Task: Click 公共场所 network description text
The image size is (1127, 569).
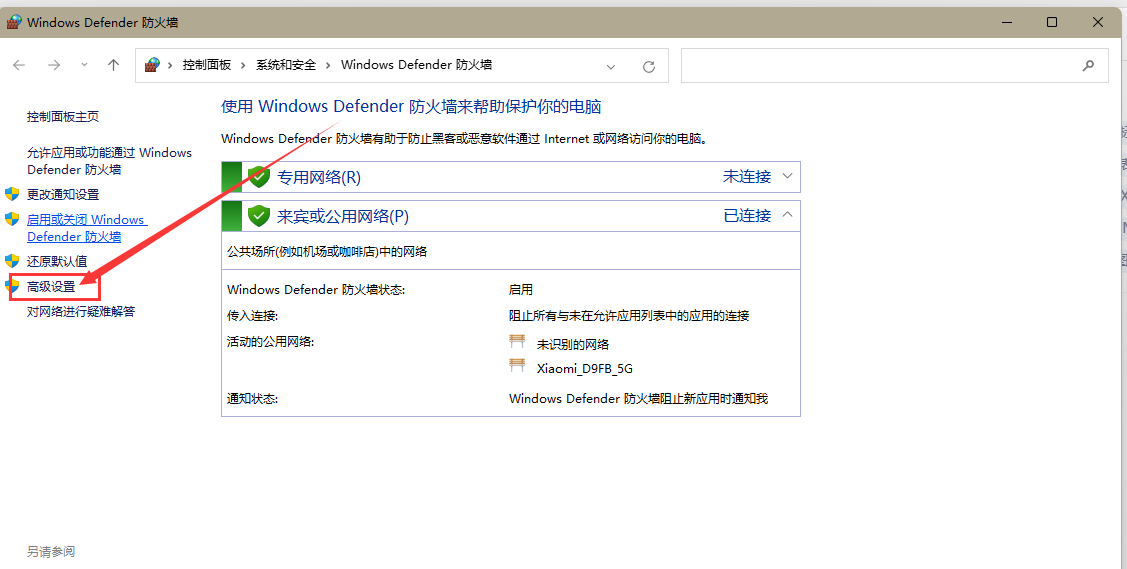Action: 327,251
